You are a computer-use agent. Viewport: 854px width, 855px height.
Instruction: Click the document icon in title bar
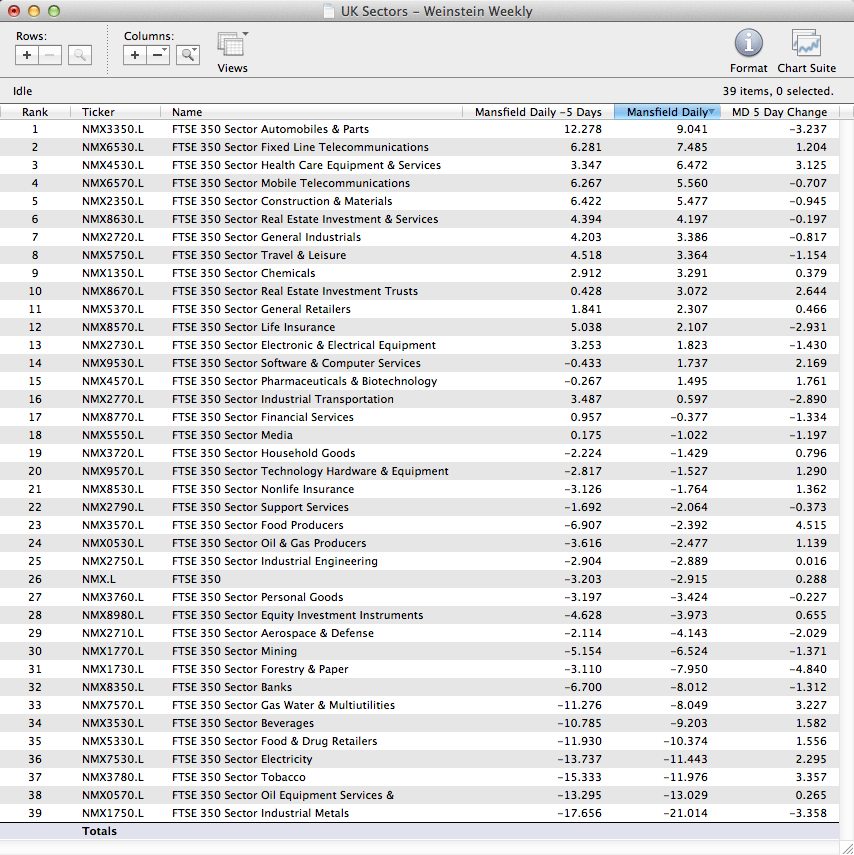[329, 12]
